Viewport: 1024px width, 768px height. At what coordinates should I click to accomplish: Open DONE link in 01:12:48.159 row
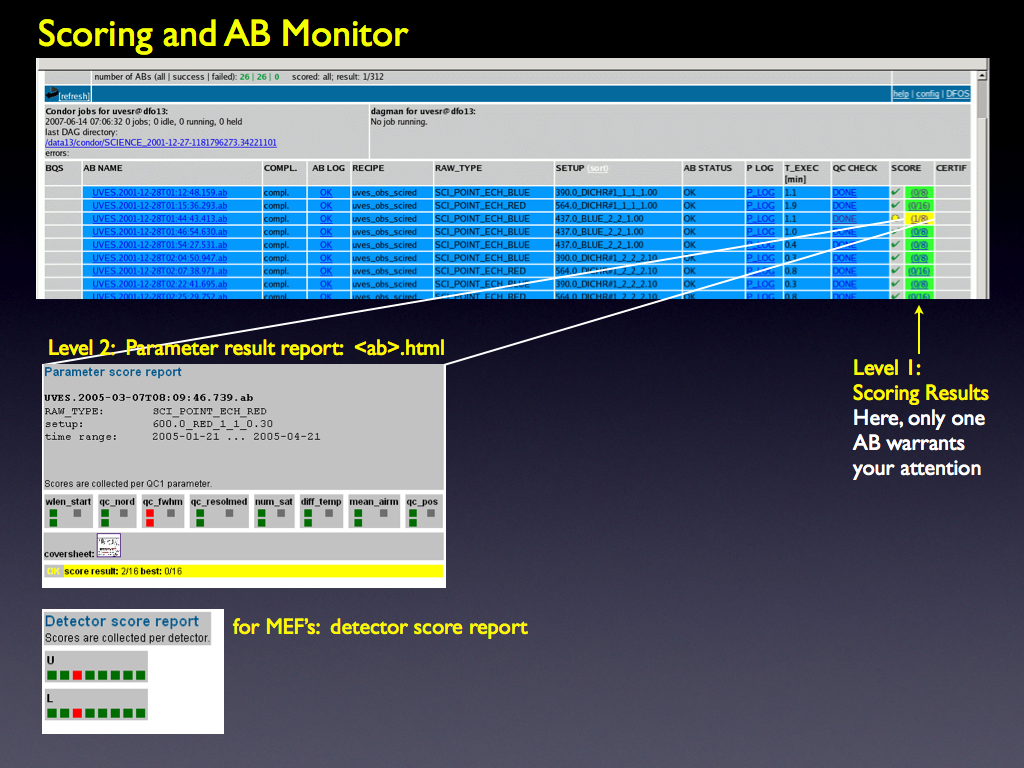[x=844, y=193]
